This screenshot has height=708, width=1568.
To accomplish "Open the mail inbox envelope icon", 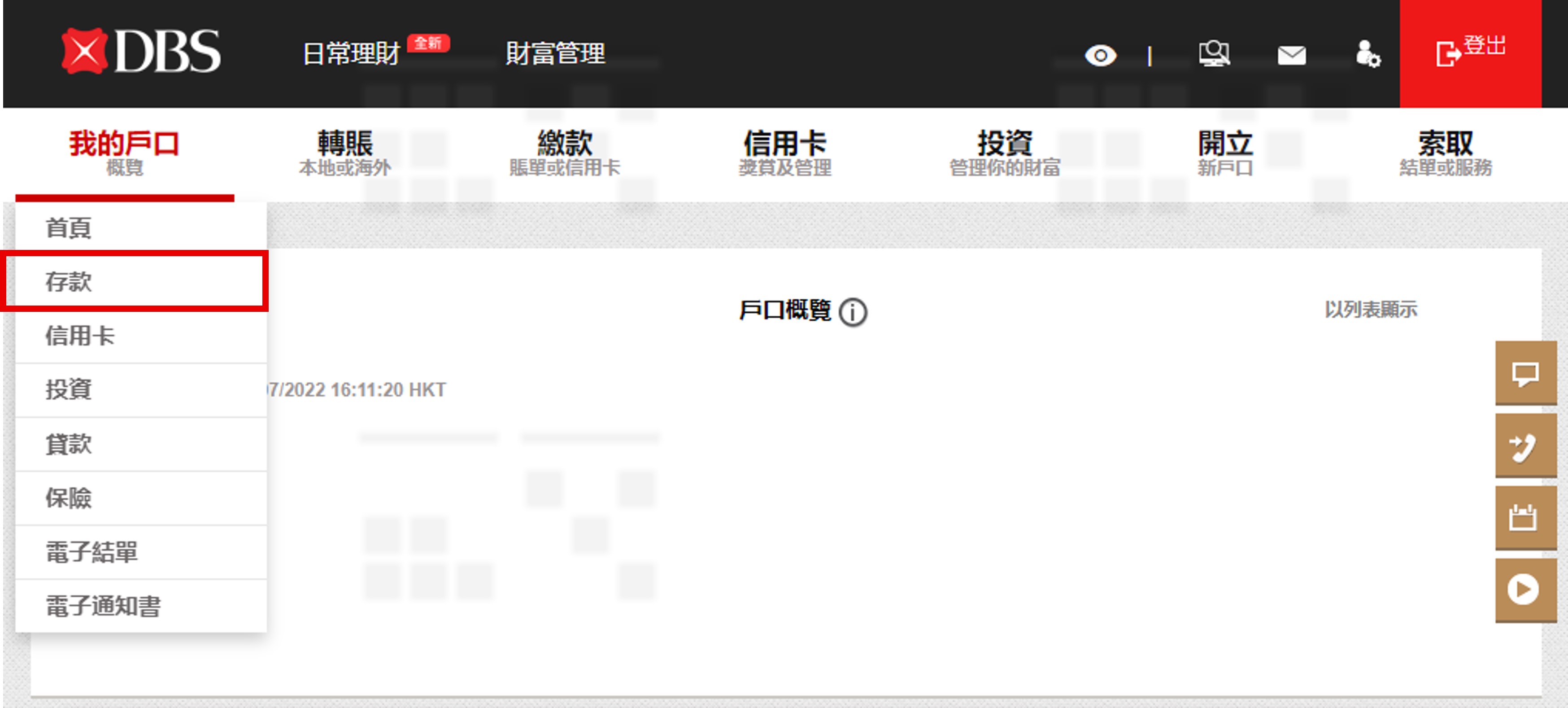I will pos(1291,55).
